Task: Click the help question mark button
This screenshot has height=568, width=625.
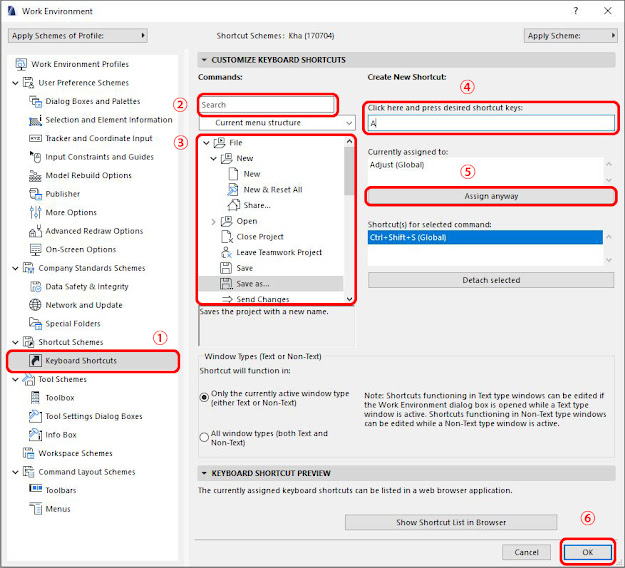Action: [576, 11]
